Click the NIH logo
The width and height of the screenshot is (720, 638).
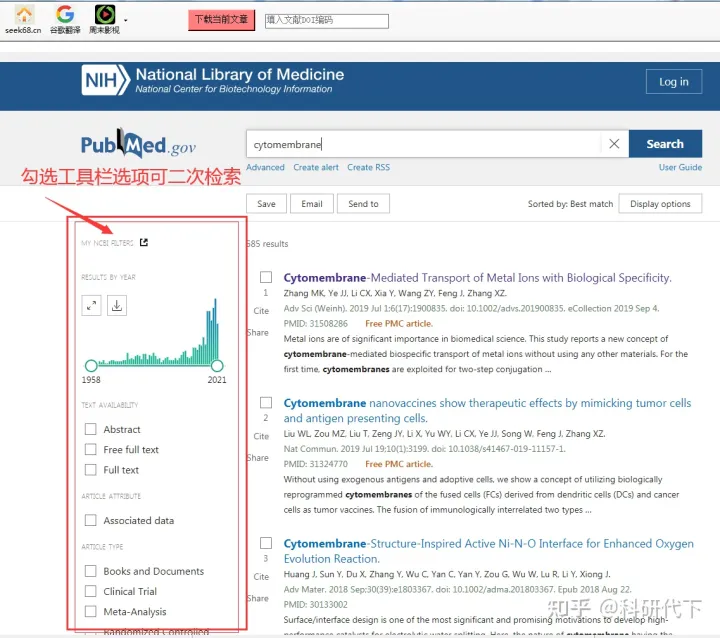[x=106, y=80]
